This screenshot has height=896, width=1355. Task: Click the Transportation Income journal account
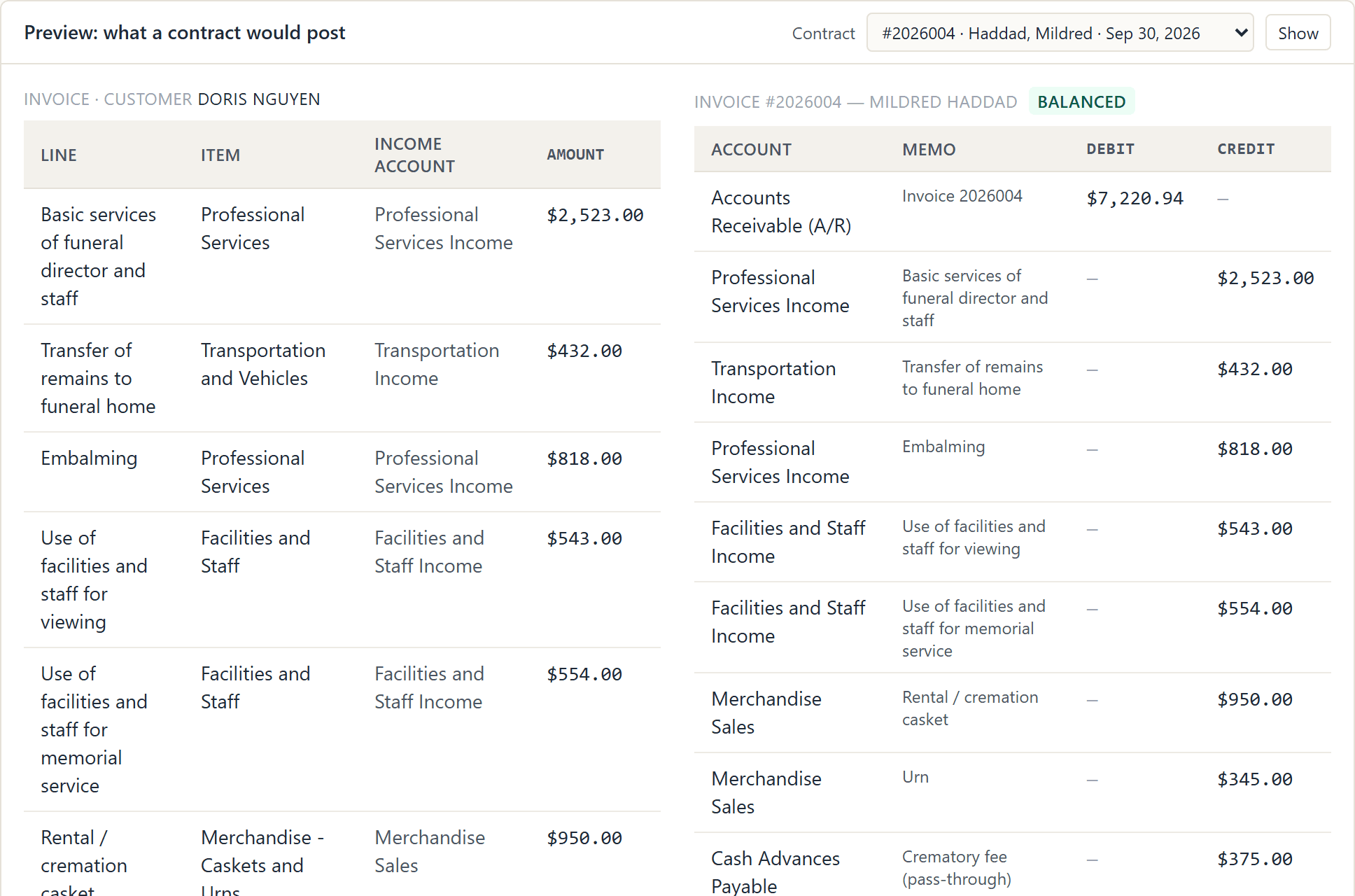pyautogui.click(x=773, y=383)
